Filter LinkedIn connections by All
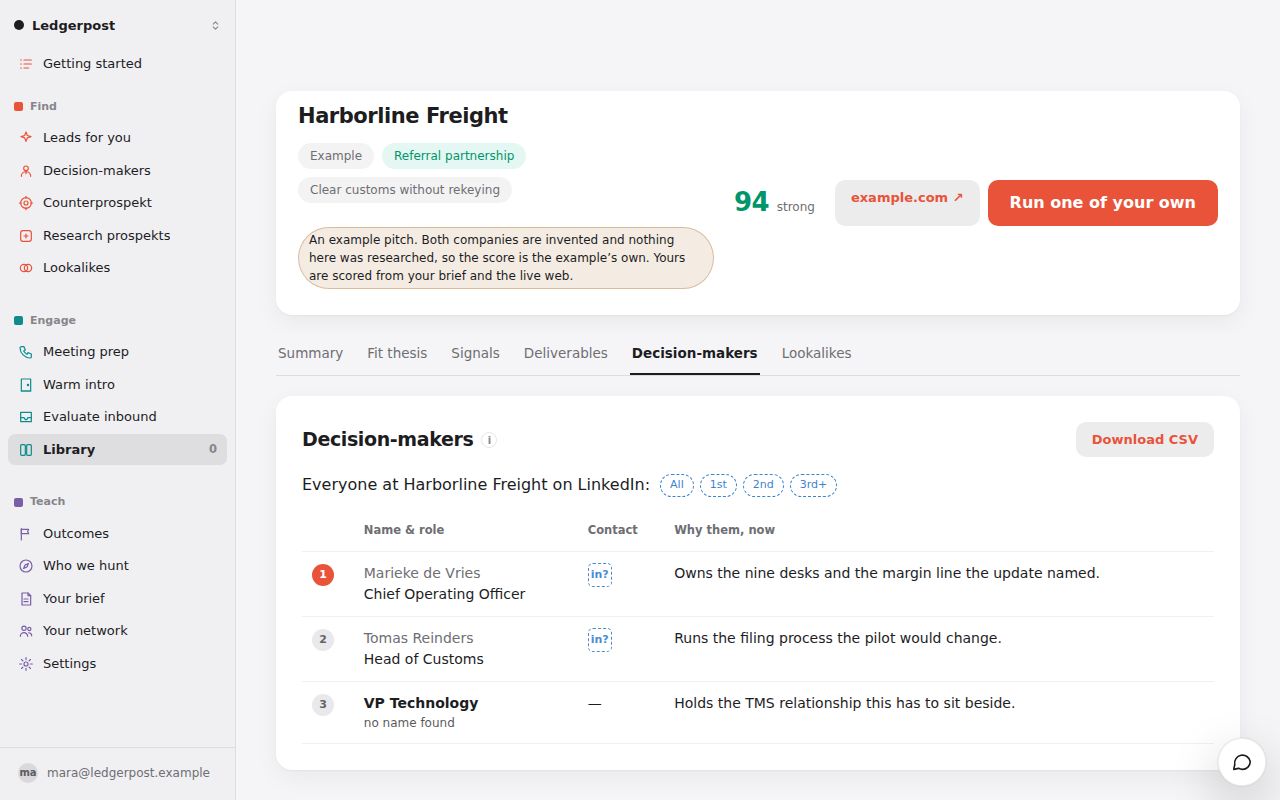1280x800 pixels. click(677, 485)
